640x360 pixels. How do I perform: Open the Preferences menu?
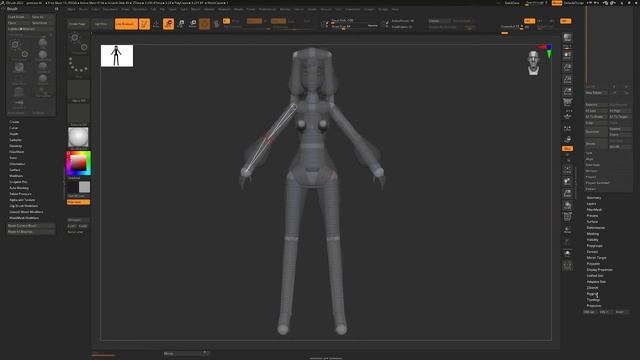tap(267, 9)
